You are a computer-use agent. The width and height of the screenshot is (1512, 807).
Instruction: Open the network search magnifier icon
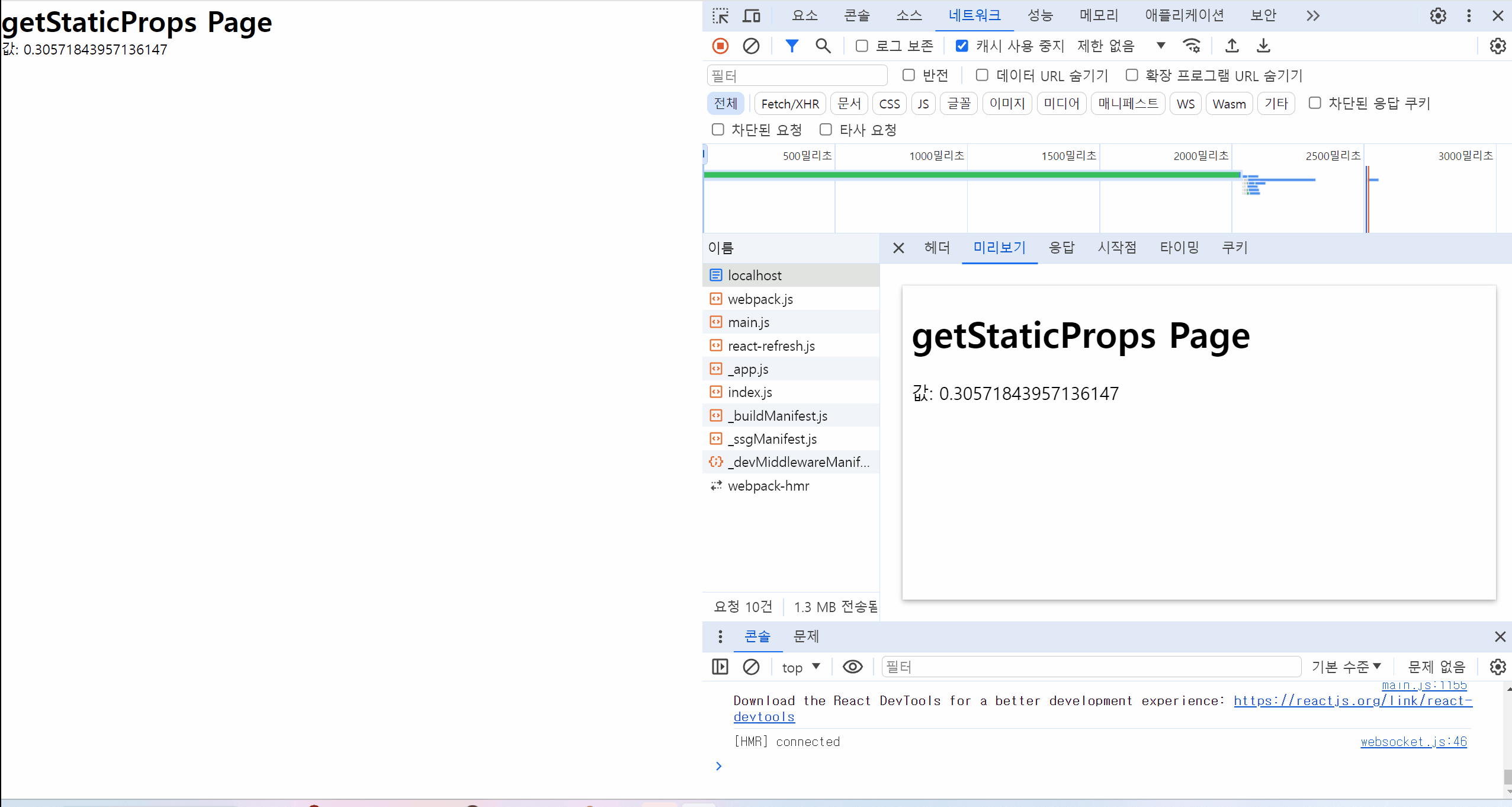(x=823, y=46)
